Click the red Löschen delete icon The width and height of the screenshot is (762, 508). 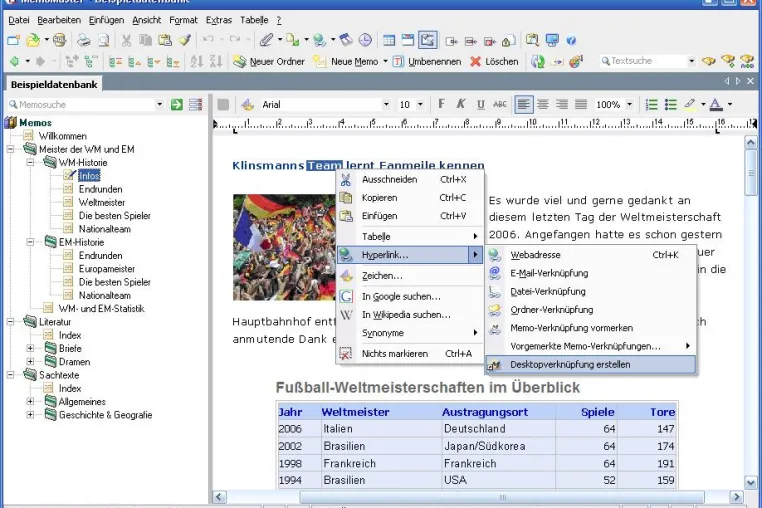point(475,61)
